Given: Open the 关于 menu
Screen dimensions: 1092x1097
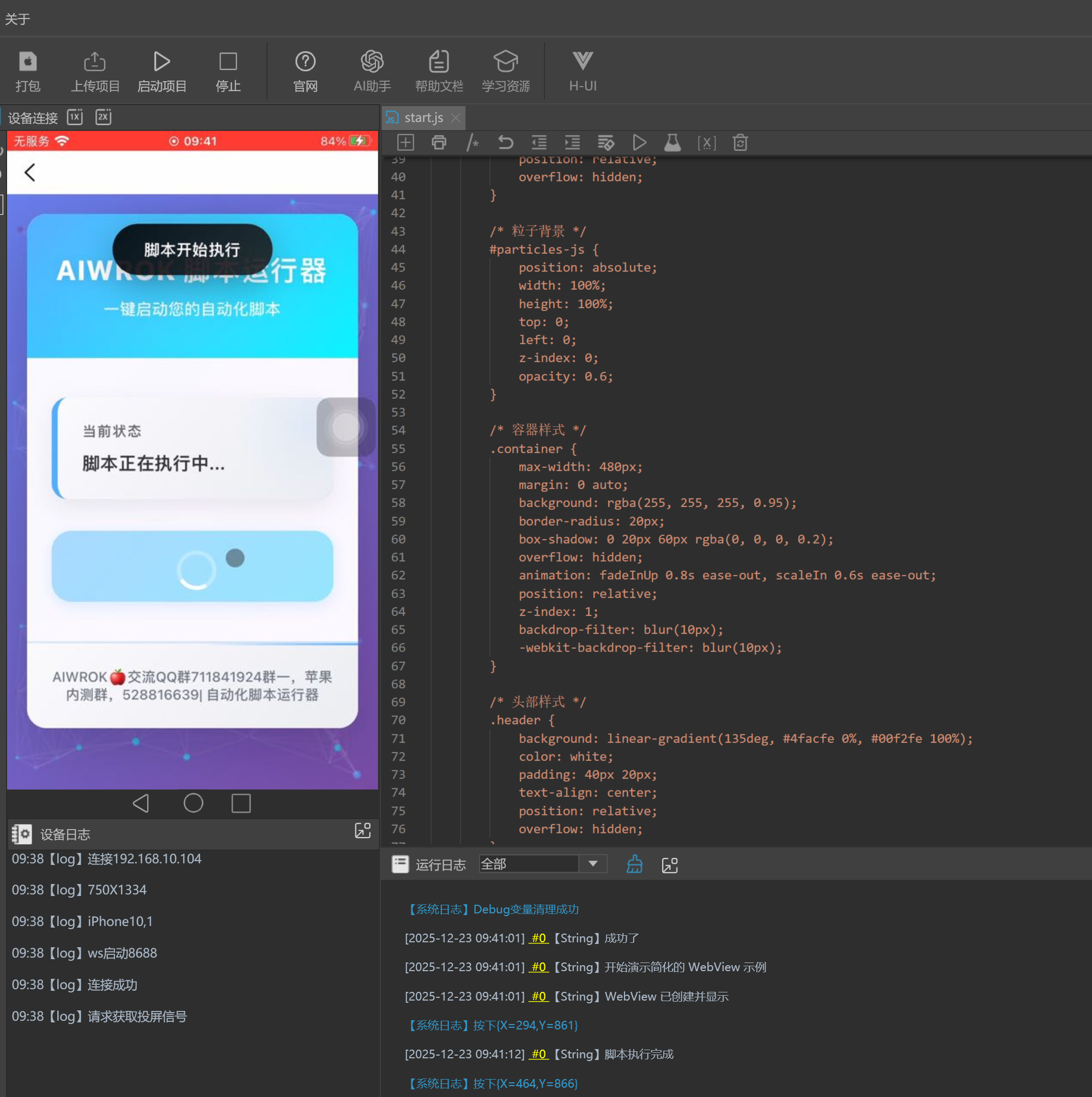Looking at the screenshot, I should [17, 19].
